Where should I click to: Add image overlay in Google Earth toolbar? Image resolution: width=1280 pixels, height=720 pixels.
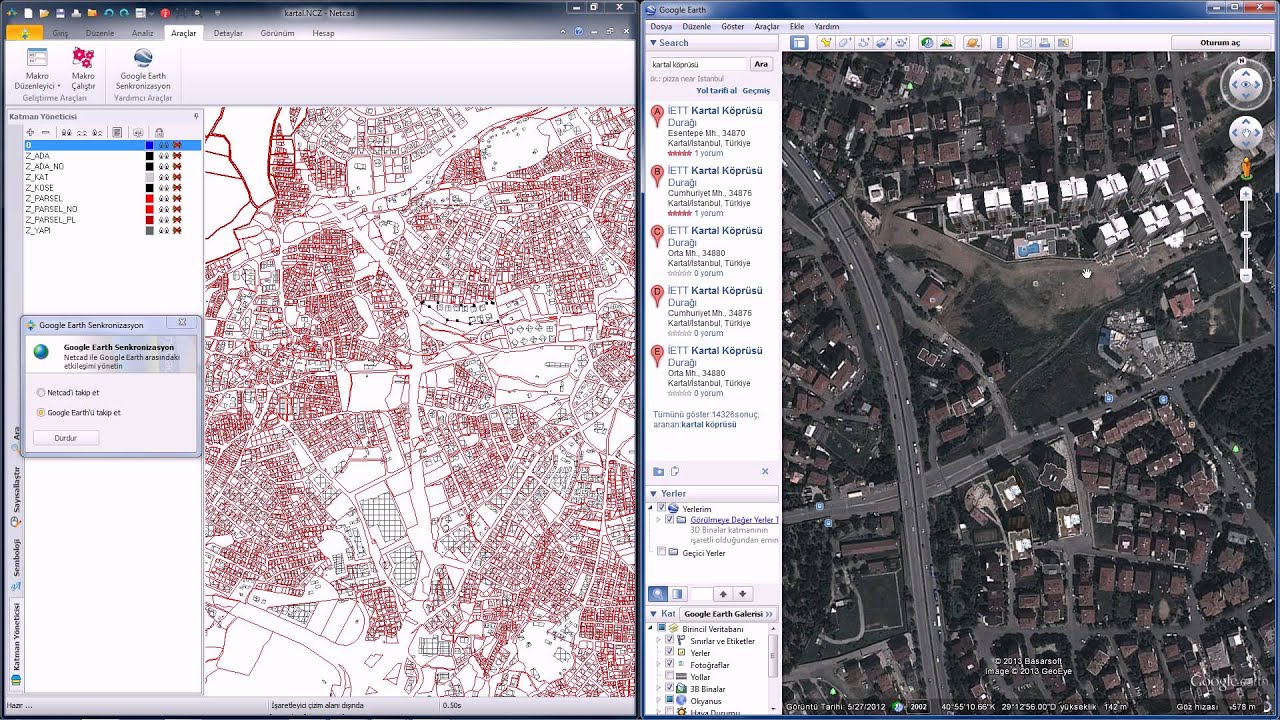point(882,43)
